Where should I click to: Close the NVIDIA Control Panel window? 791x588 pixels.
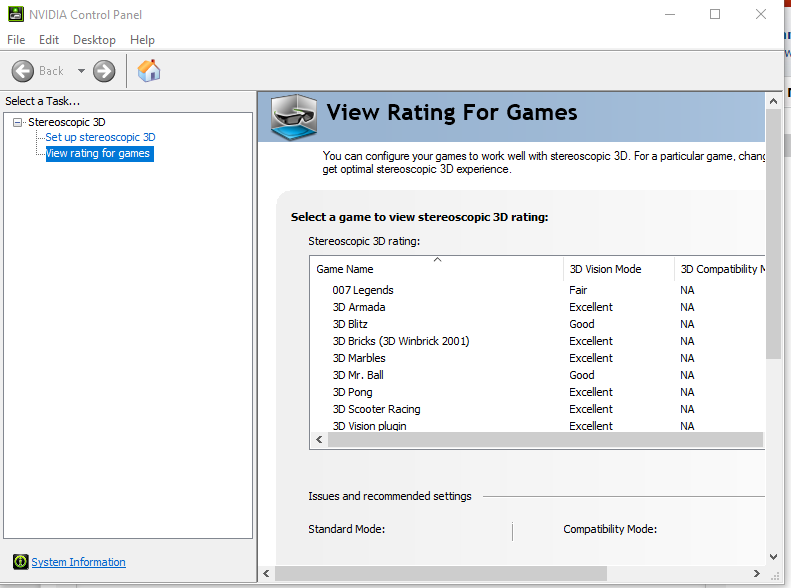(x=761, y=14)
